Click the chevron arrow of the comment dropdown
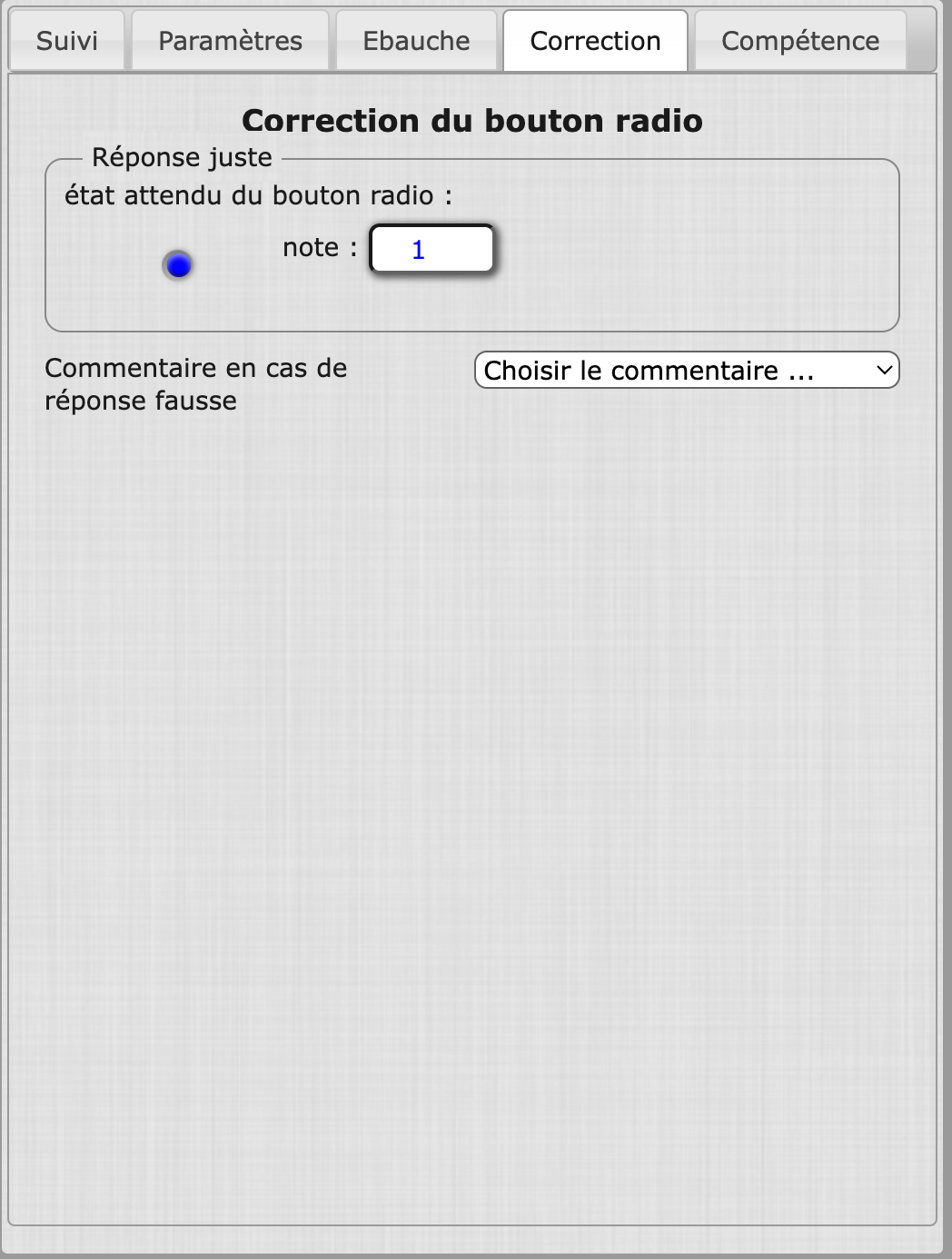 click(x=884, y=371)
